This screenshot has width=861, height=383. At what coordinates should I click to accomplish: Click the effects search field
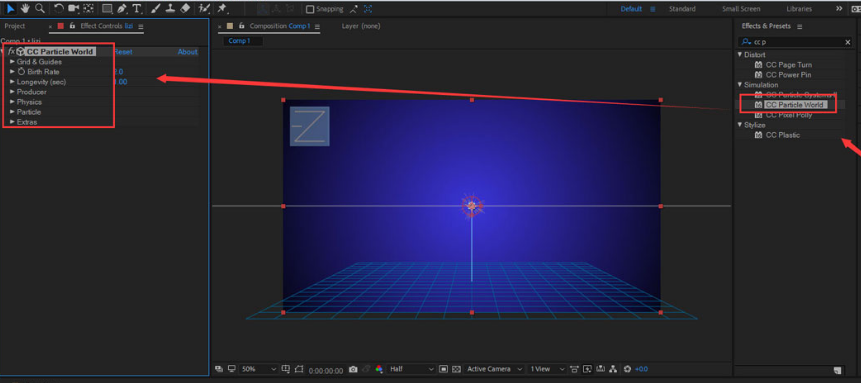[795, 42]
